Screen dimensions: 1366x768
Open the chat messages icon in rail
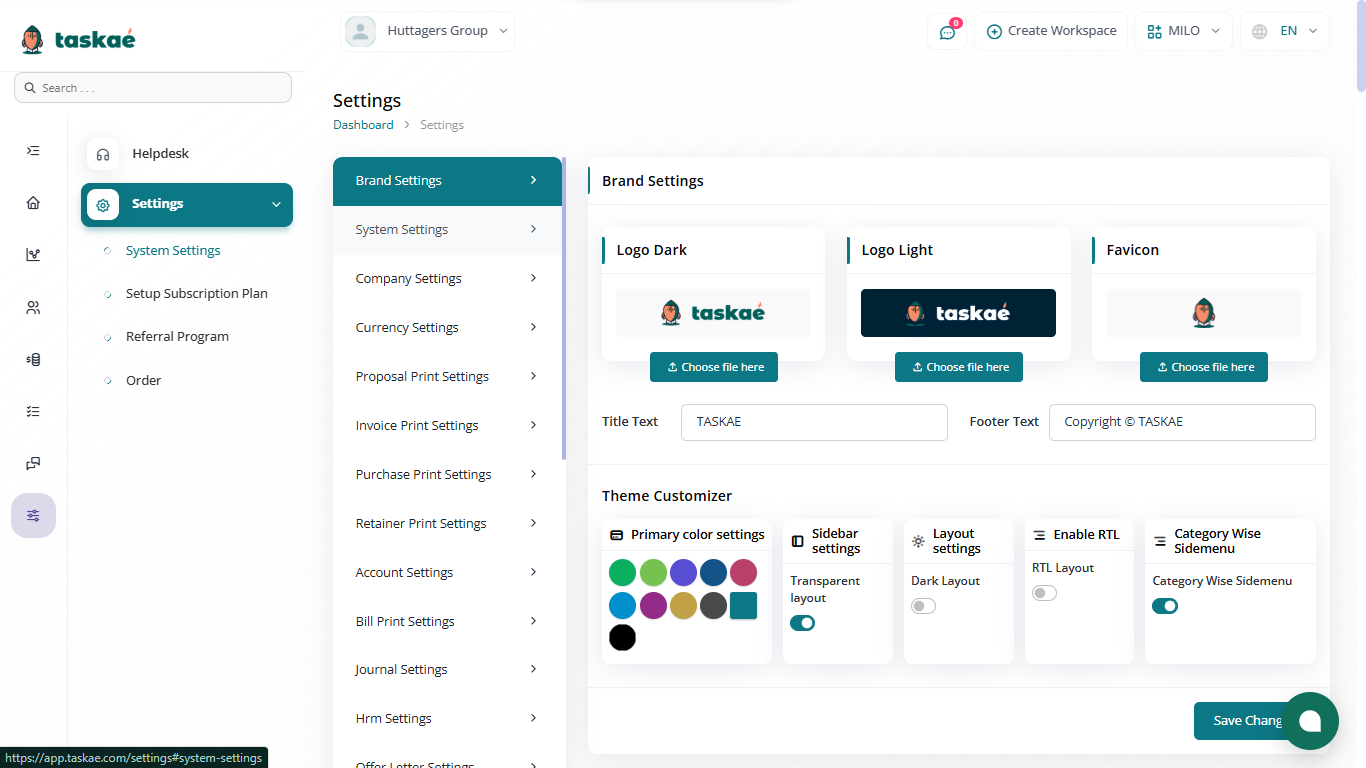pos(33,463)
